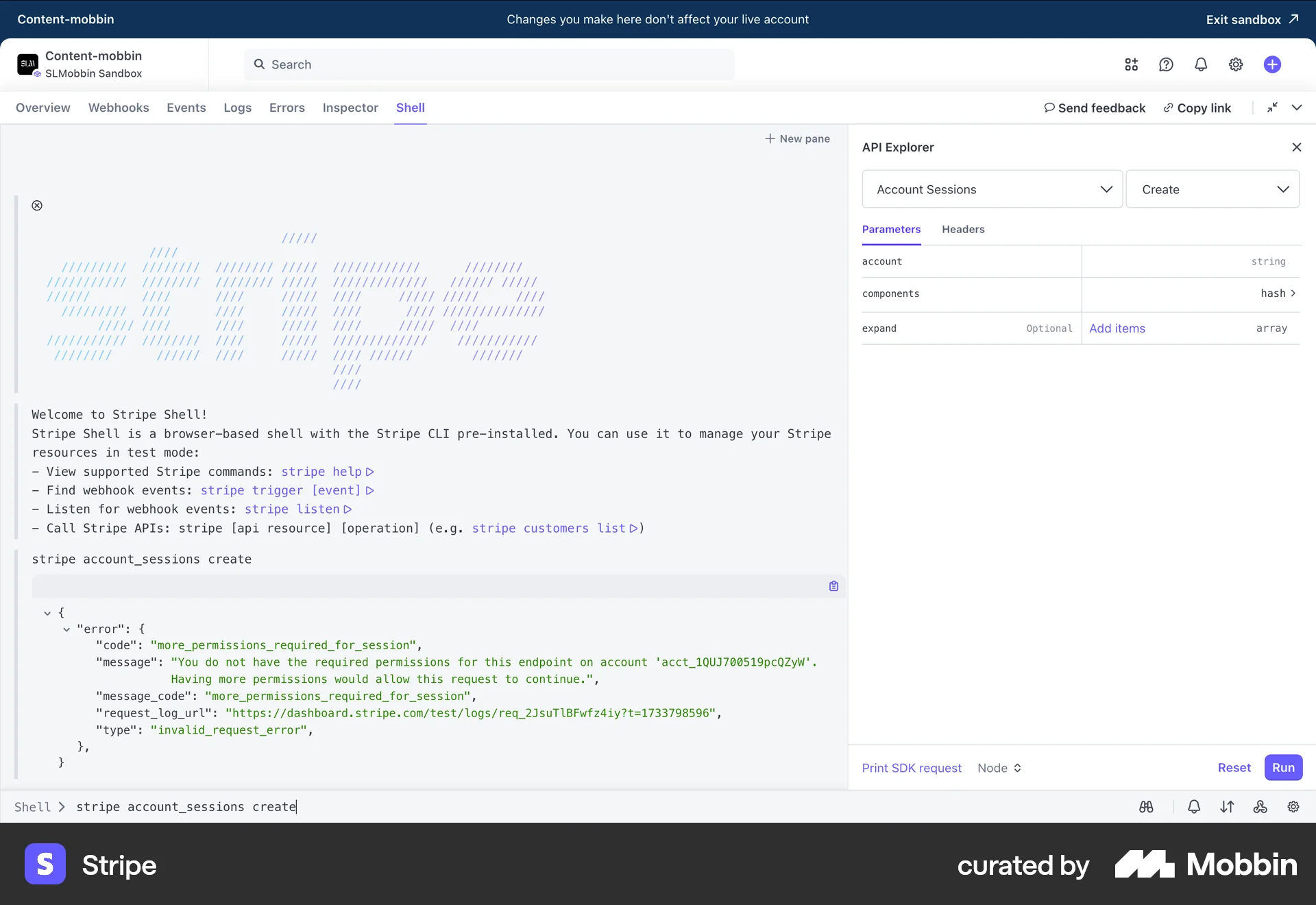Click Print SDK request link

click(911, 768)
